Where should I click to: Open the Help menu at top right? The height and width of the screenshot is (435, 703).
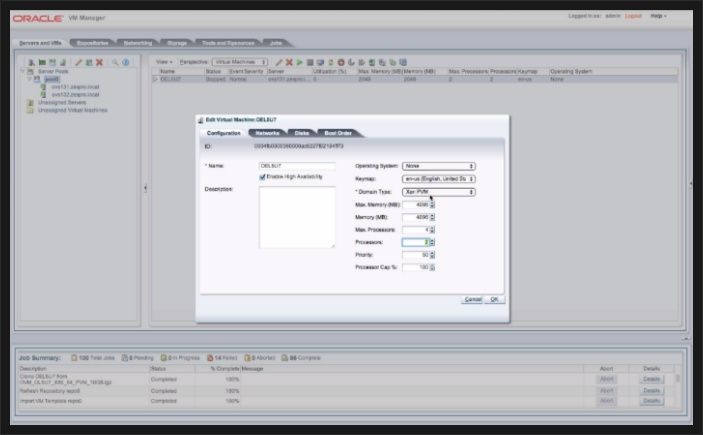[659, 16]
